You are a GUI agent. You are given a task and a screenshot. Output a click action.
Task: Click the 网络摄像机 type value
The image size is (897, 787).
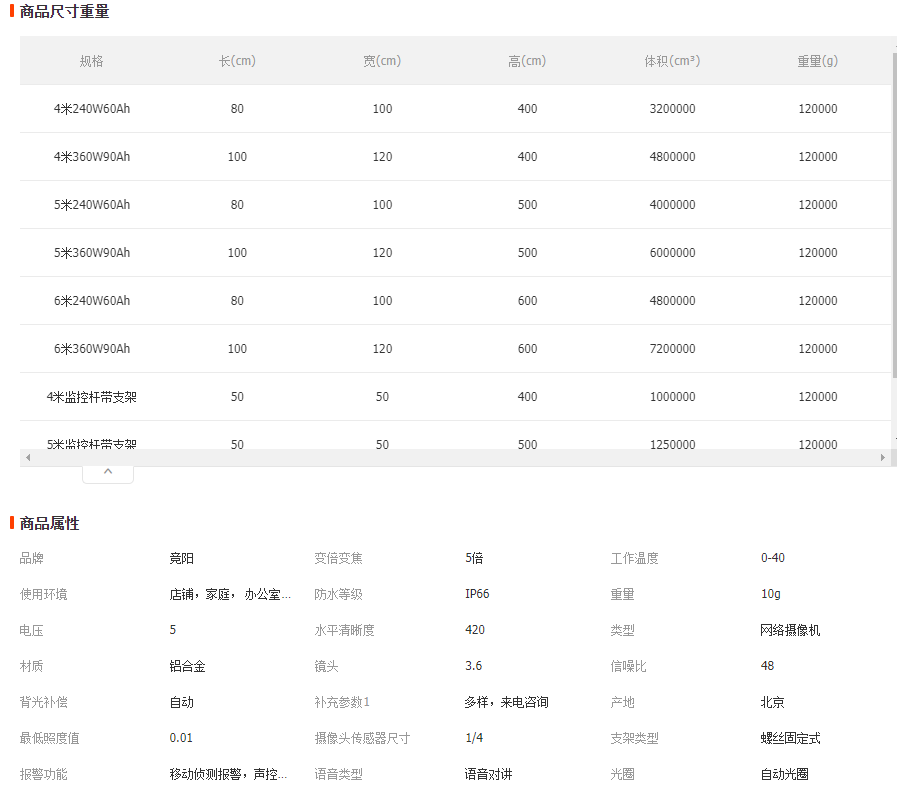(x=790, y=631)
